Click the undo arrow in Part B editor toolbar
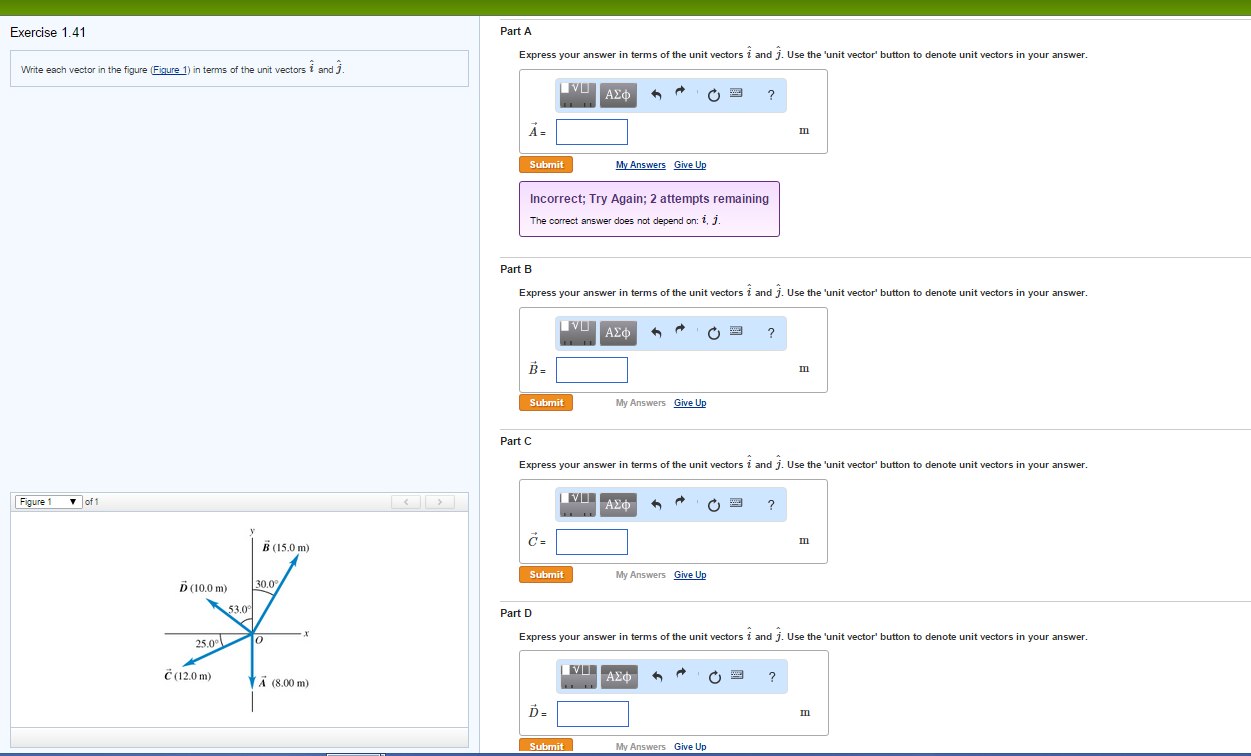Screen dimensions: 1251x756 [656, 332]
